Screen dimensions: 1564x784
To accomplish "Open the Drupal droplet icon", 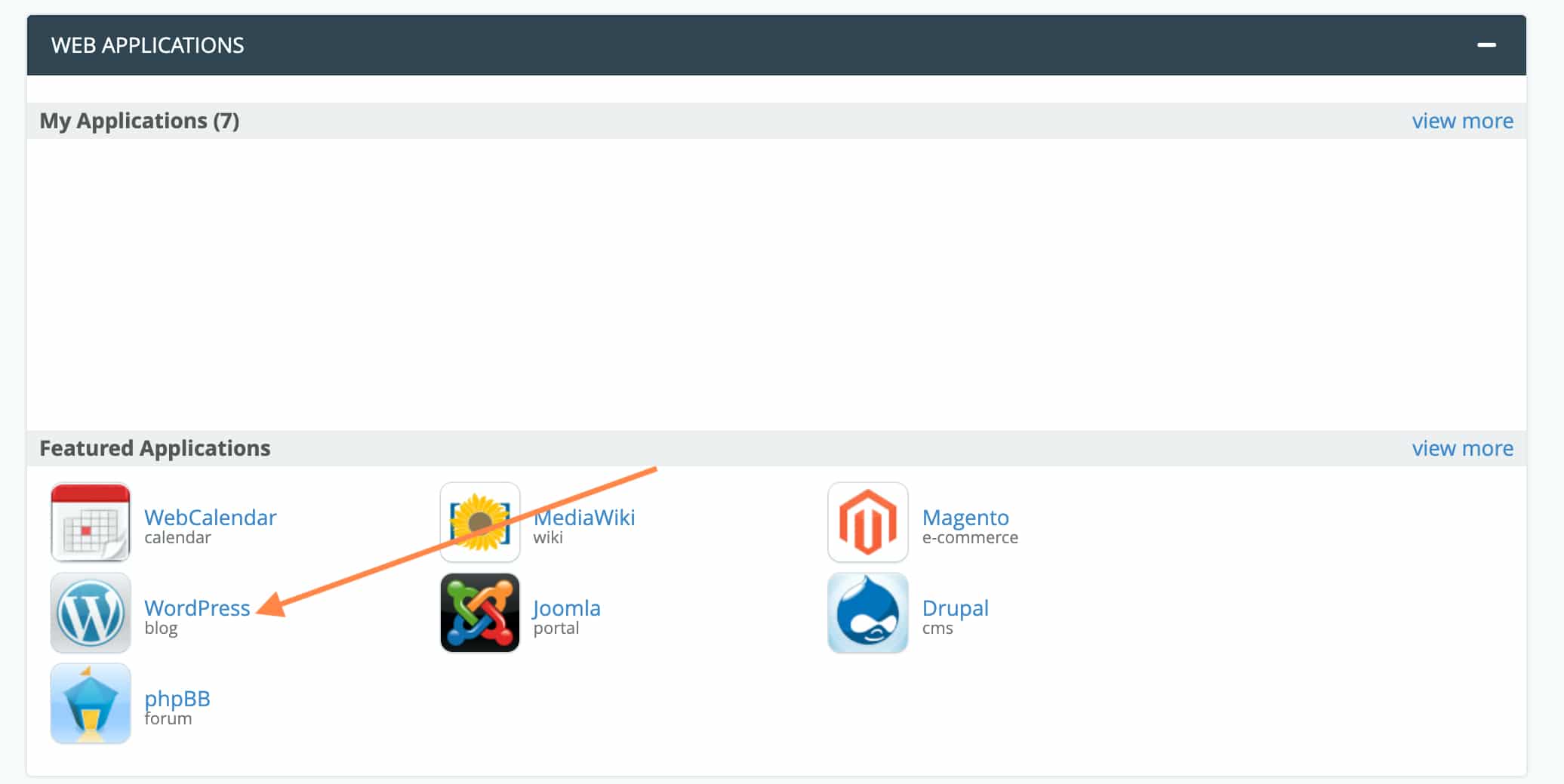I will tap(868, 613).
